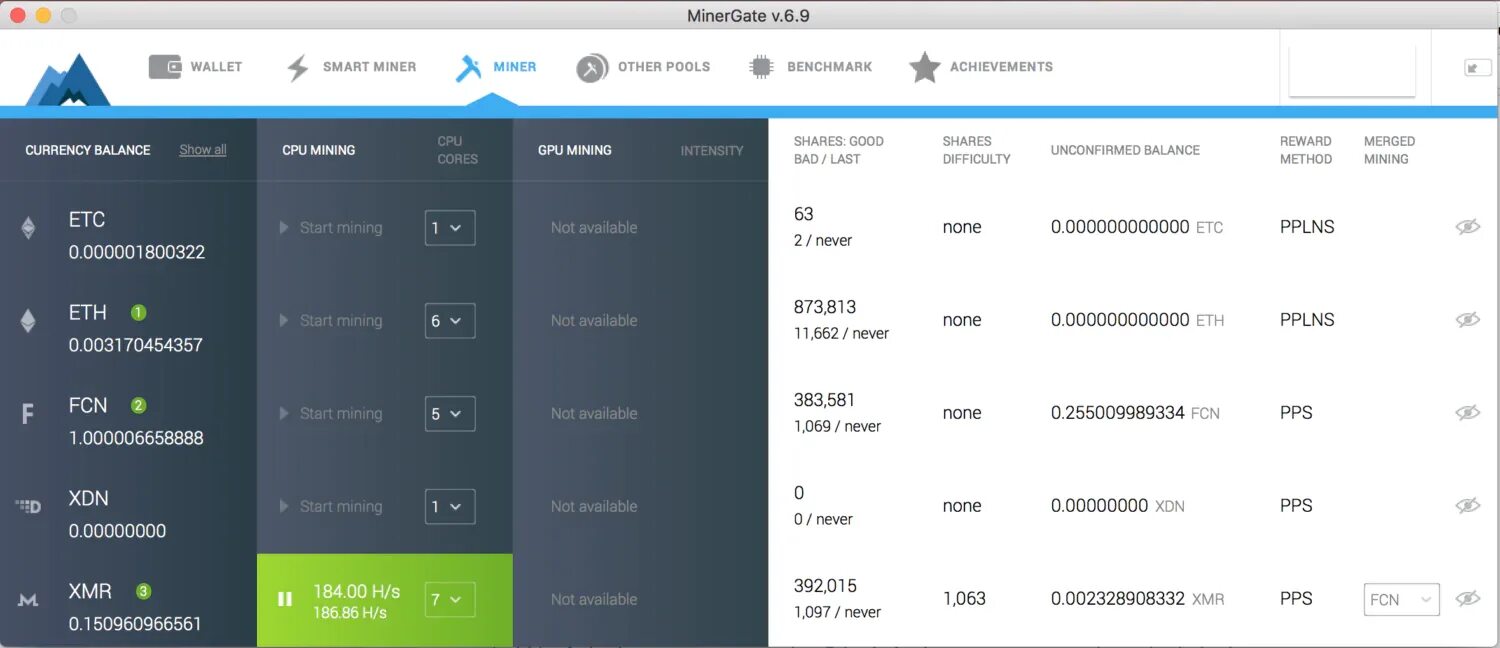Click the Currency Balance column header
Screen dimensions: 1500x648
click(x=88, y=150)
